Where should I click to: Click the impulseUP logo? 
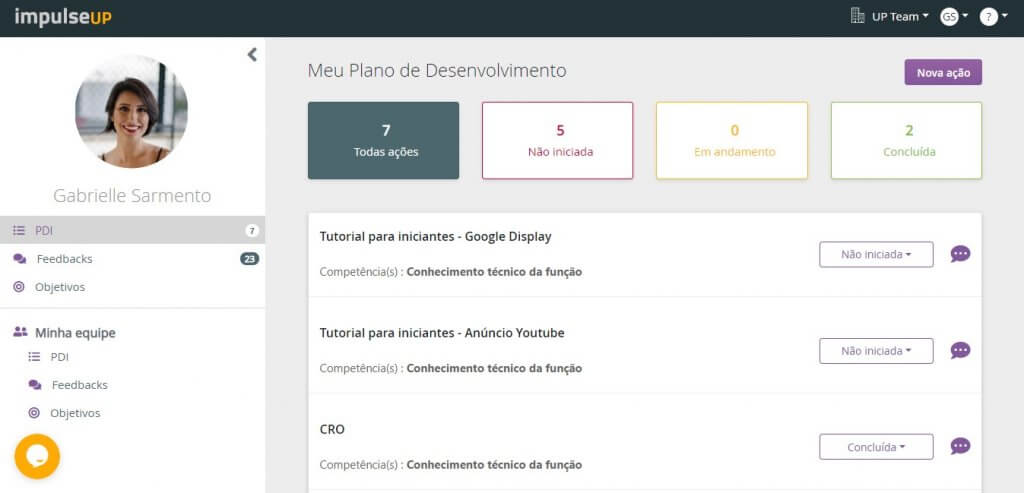63,18
